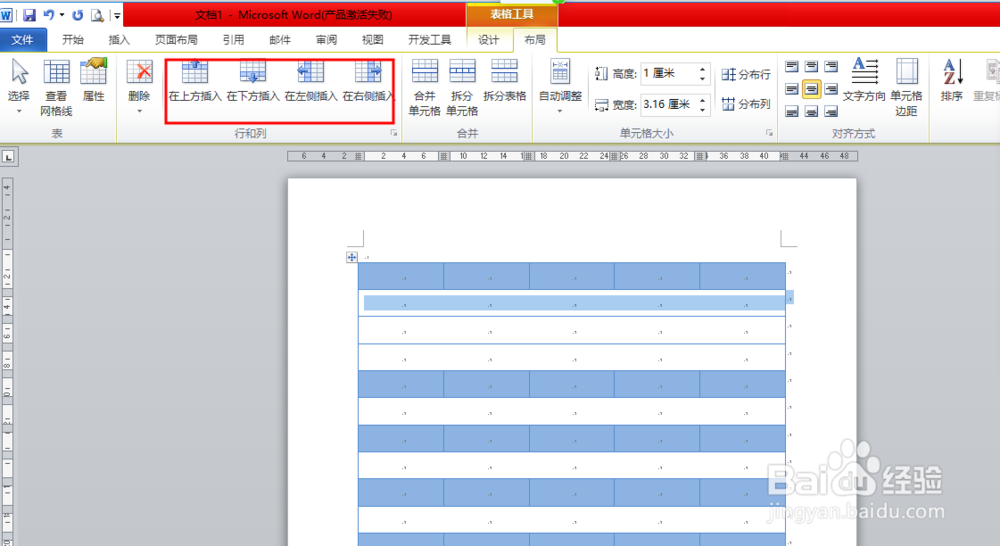Image resolution: width=1000 pixels, height=546 pixels.
Task: Align cell text bottom left
Action: (791, 112)
